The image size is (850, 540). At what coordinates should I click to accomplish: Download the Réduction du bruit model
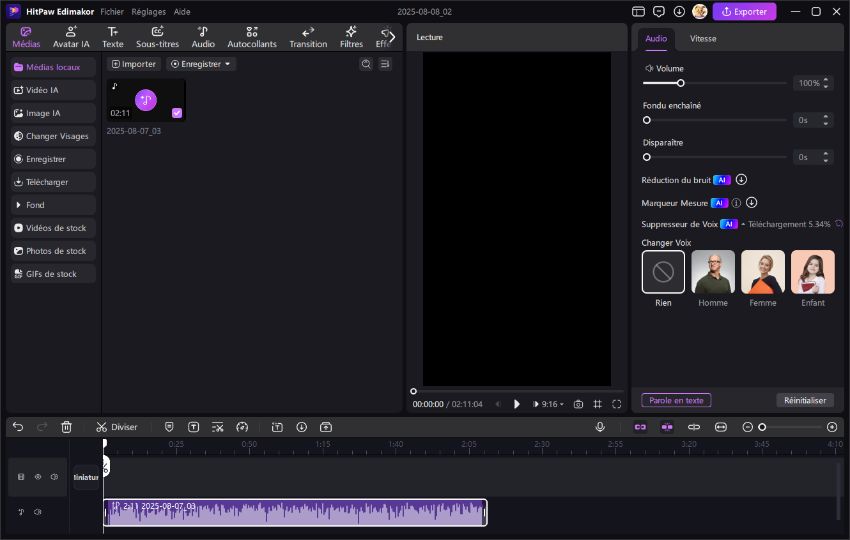(x=741, y=179)
